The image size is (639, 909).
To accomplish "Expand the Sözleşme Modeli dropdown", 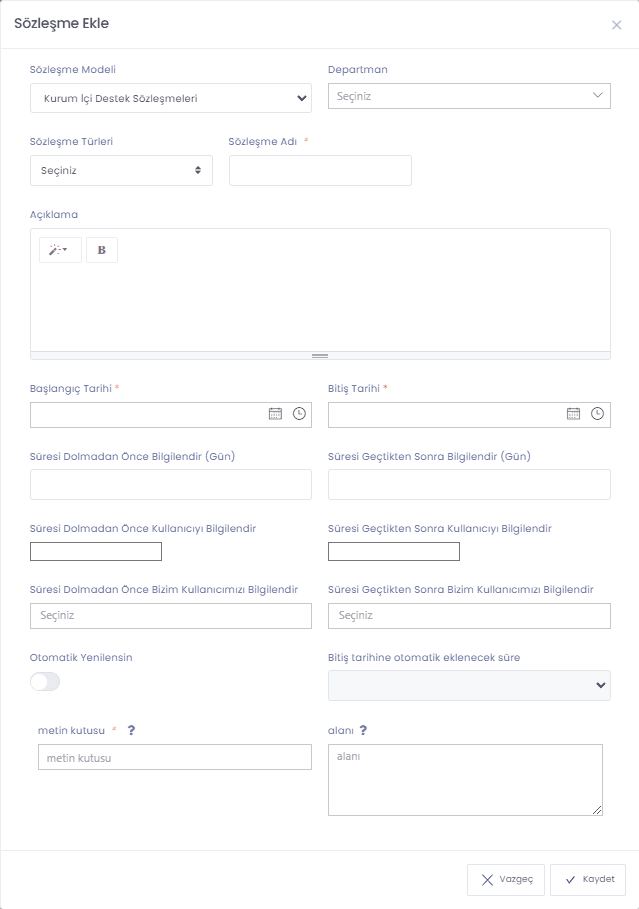I will (171, 98).
